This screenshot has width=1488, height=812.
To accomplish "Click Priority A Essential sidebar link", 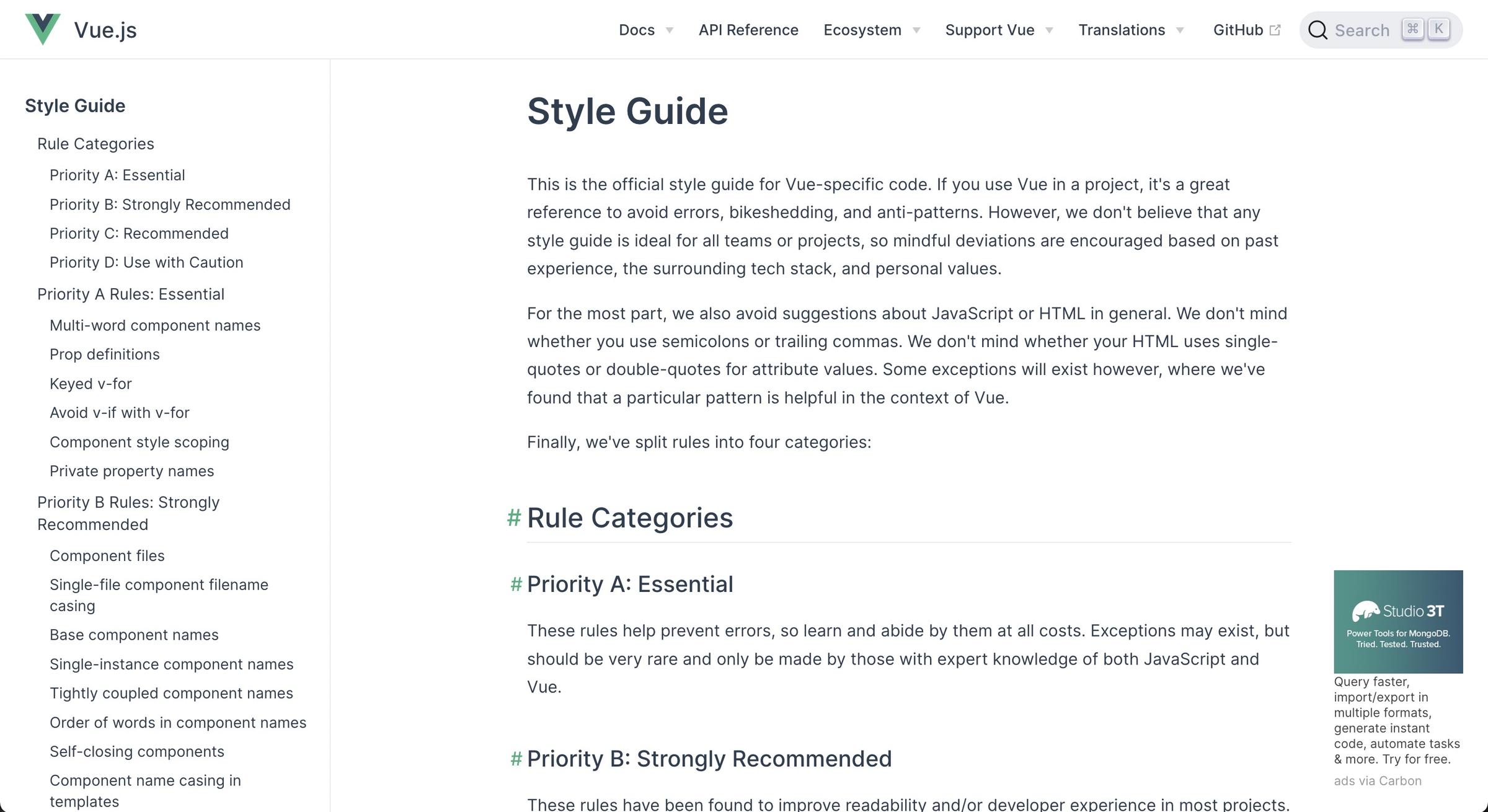I will (117, 174).
